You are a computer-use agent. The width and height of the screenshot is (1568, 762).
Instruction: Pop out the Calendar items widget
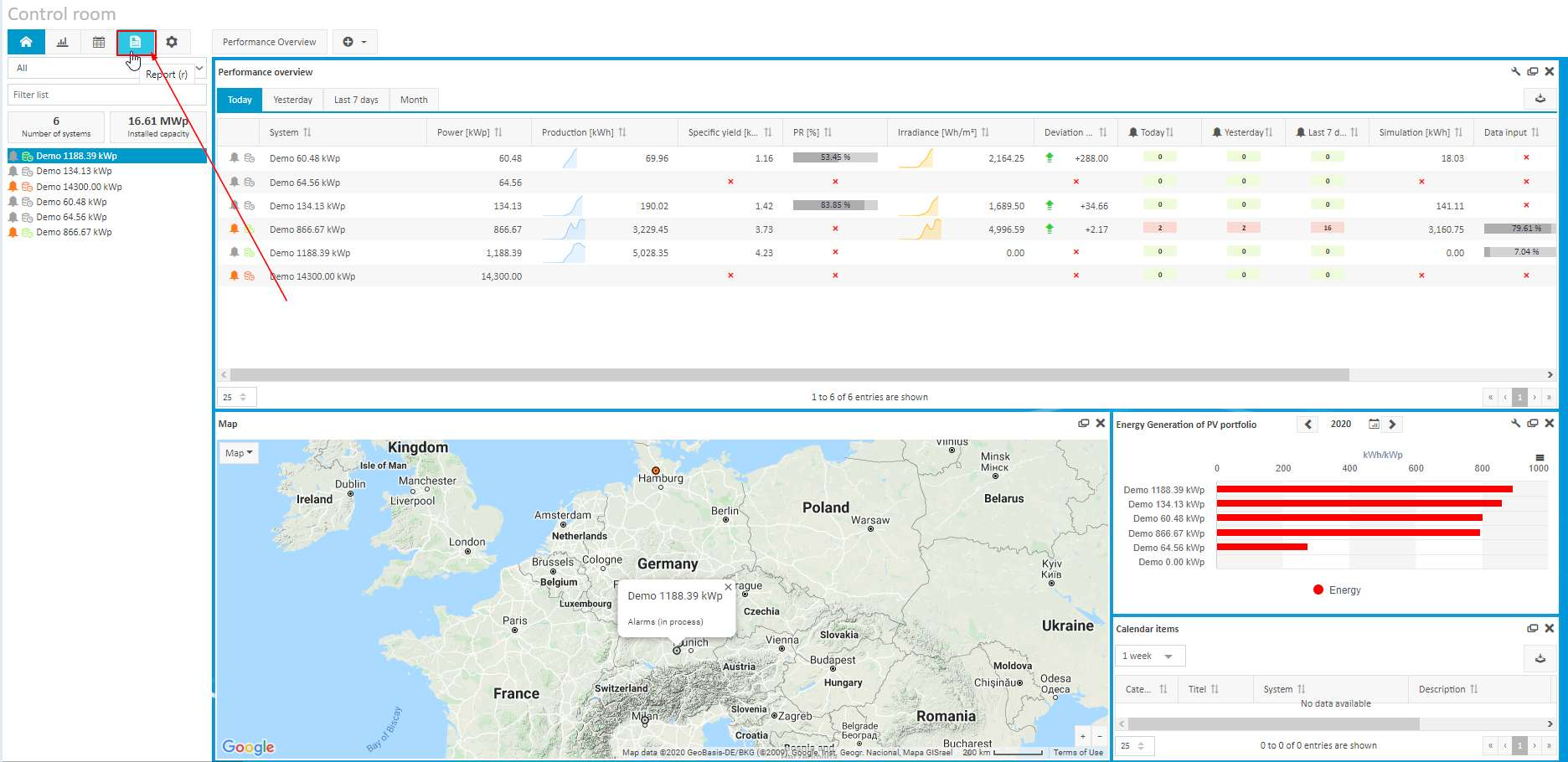[x=1532, y=628]
